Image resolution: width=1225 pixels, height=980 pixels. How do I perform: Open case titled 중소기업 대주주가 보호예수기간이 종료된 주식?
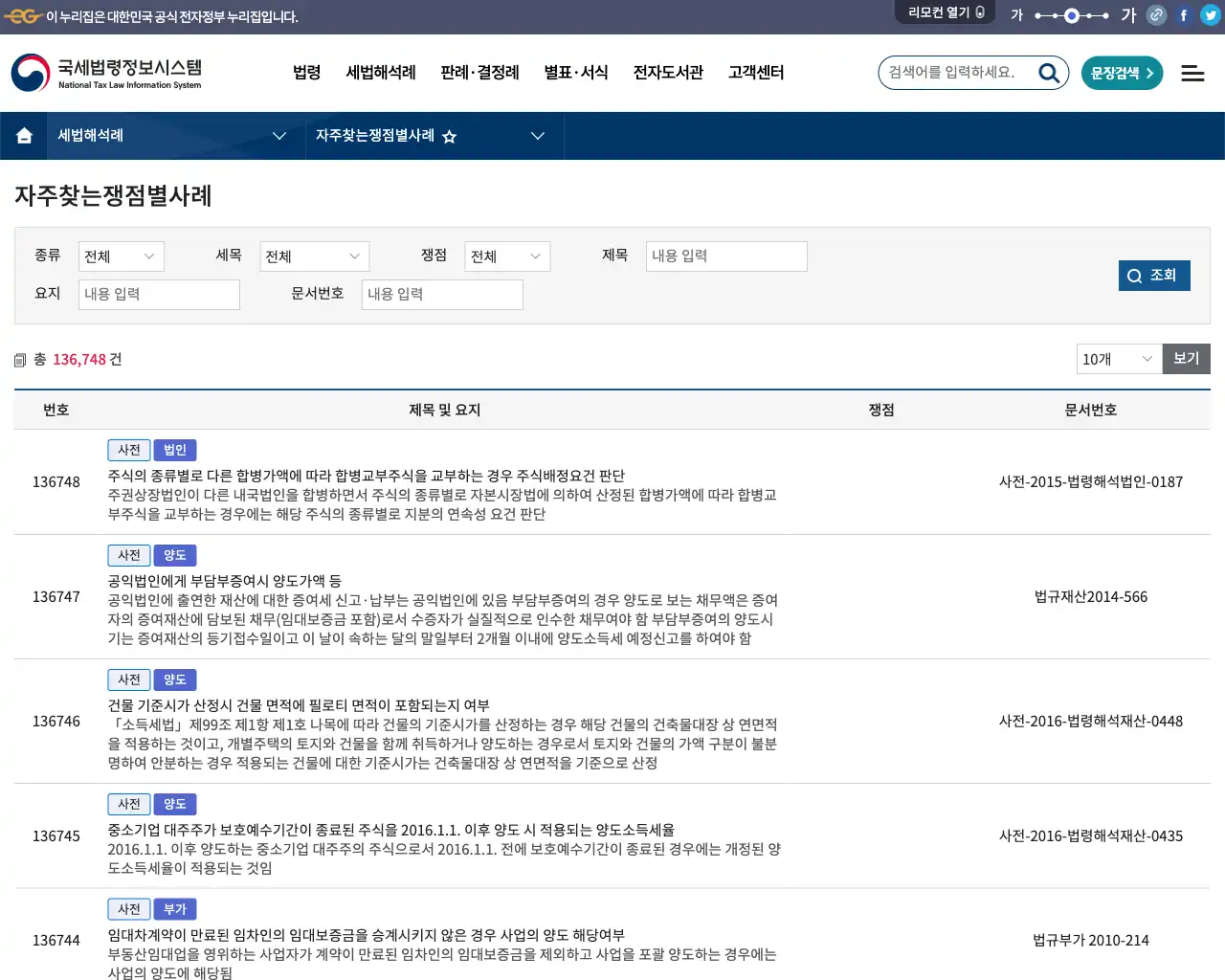(x=391, y=830)
